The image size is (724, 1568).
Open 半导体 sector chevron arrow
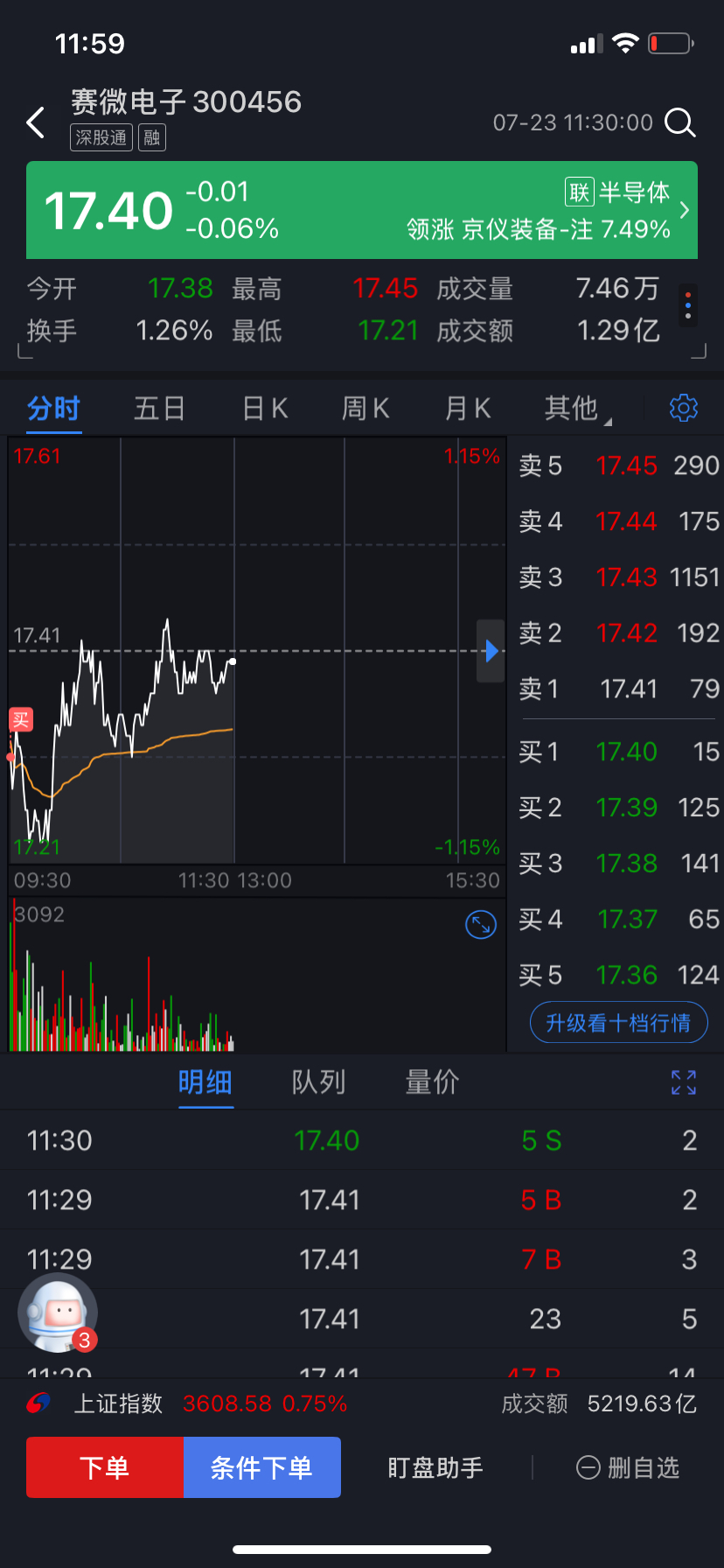coord(685,210)
